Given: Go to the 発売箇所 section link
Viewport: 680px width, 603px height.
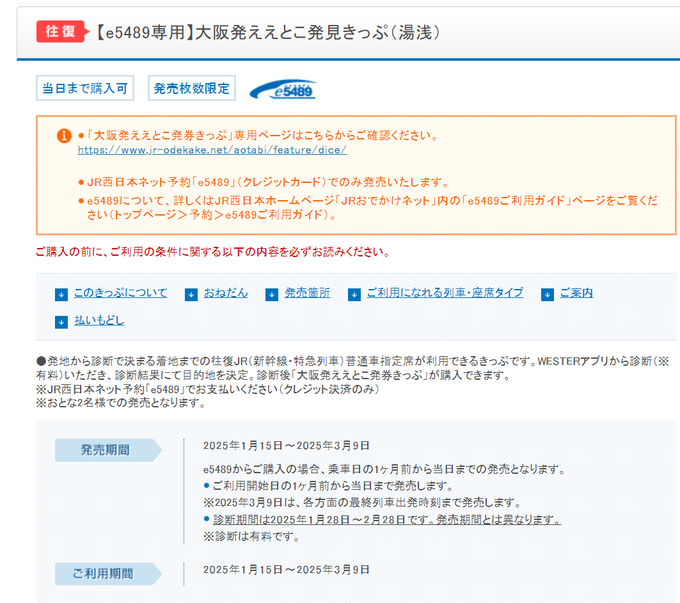Looking at the screenshot, I should [307, 293].
